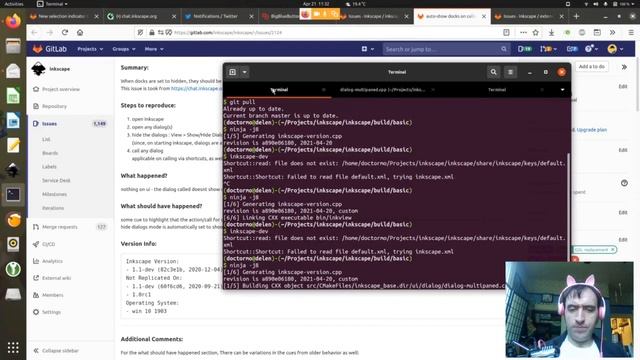Image resolution: width=640 pixels, height=360 pixels.
Task: Expand the GitLab Groups dropdown
Action: pos(124,49)
